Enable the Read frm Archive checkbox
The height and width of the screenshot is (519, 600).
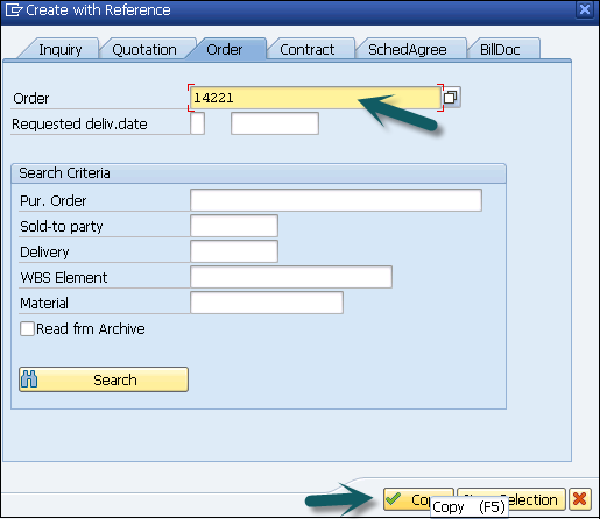click(27, 329)
